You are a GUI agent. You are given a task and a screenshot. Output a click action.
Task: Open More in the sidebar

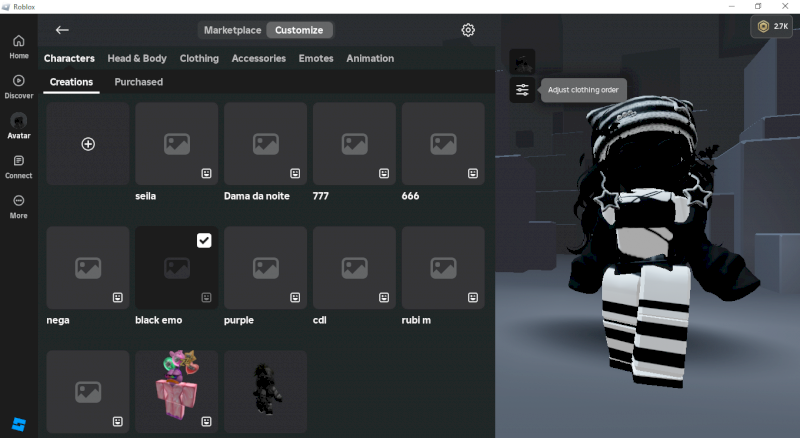click(x=19, y=207)
